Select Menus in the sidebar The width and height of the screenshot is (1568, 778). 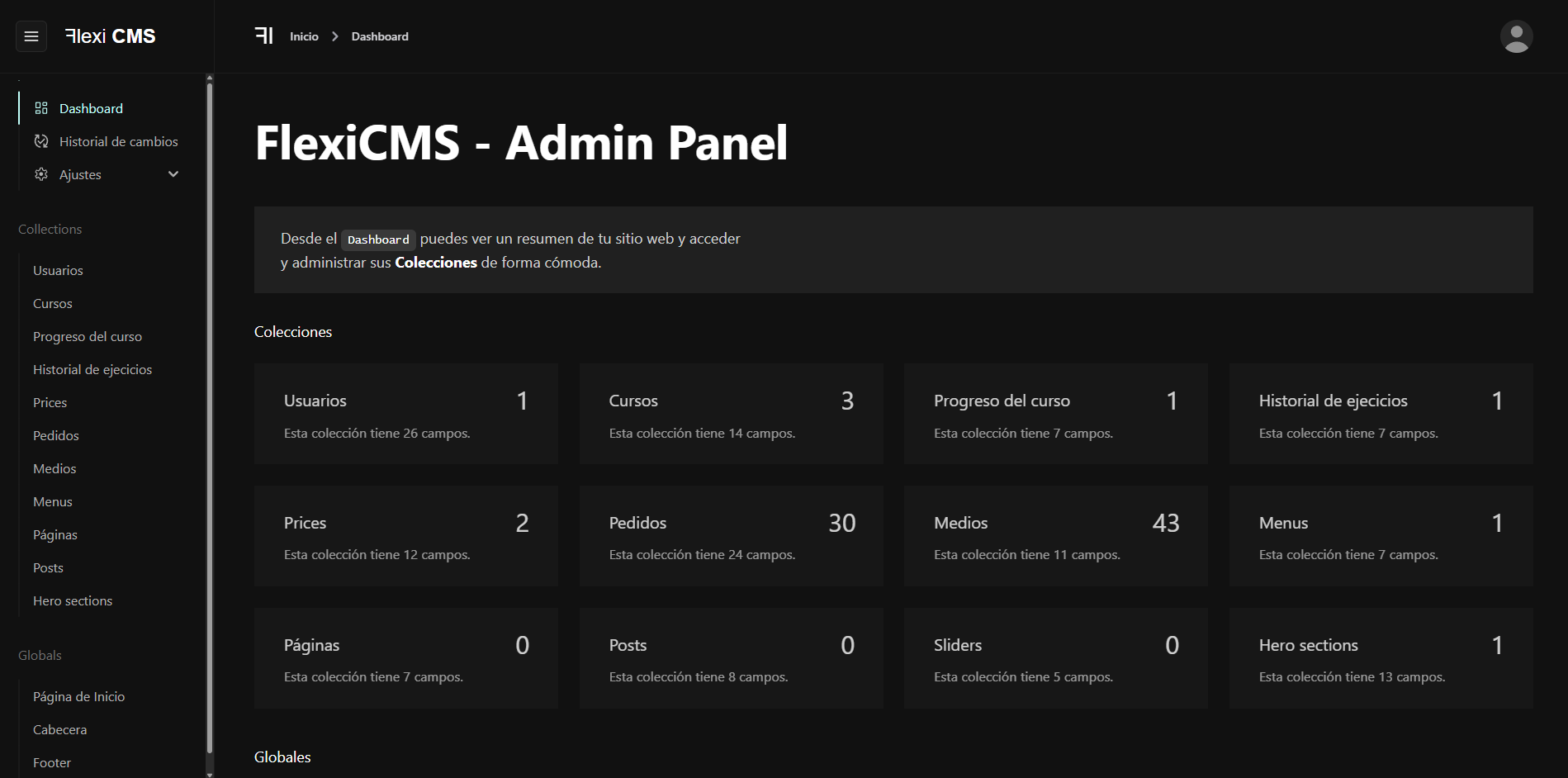(x=53, y=501)
